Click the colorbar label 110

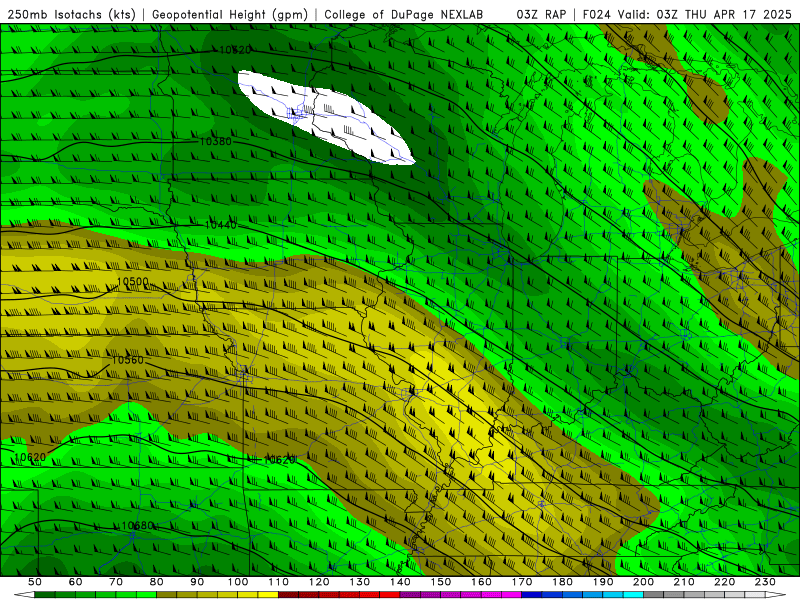coord(279,582)
